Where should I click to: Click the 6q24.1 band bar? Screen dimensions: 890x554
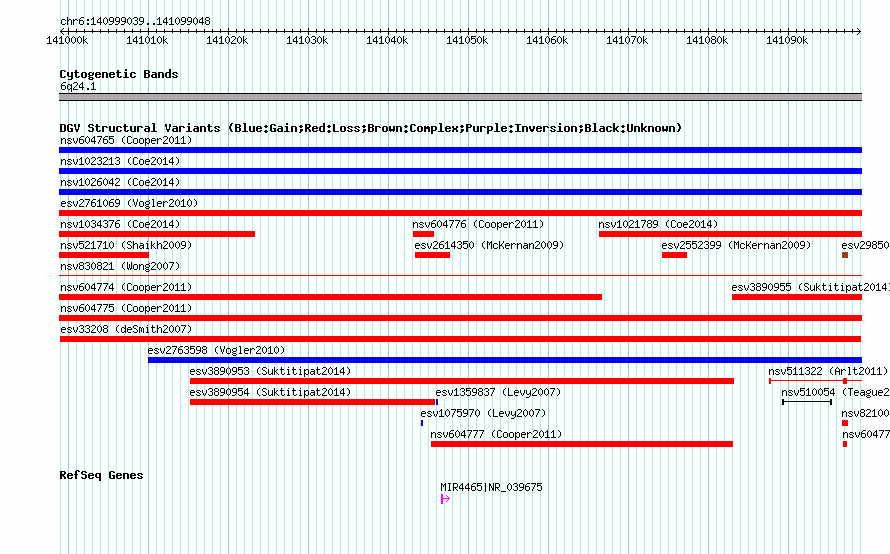pyautogui.click(x=460, y=97)
